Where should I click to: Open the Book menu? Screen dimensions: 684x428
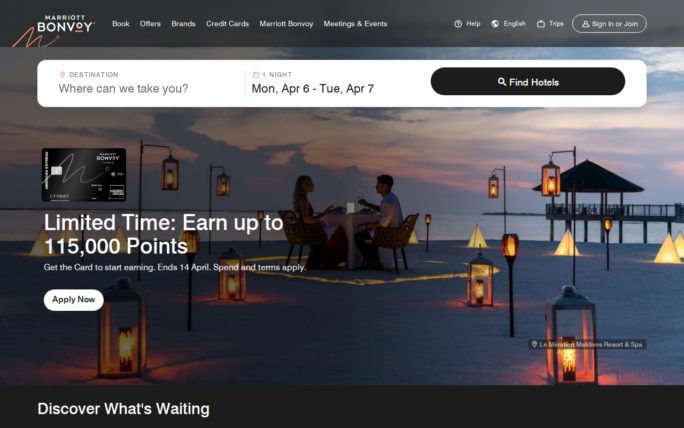[x=121, y=24]
